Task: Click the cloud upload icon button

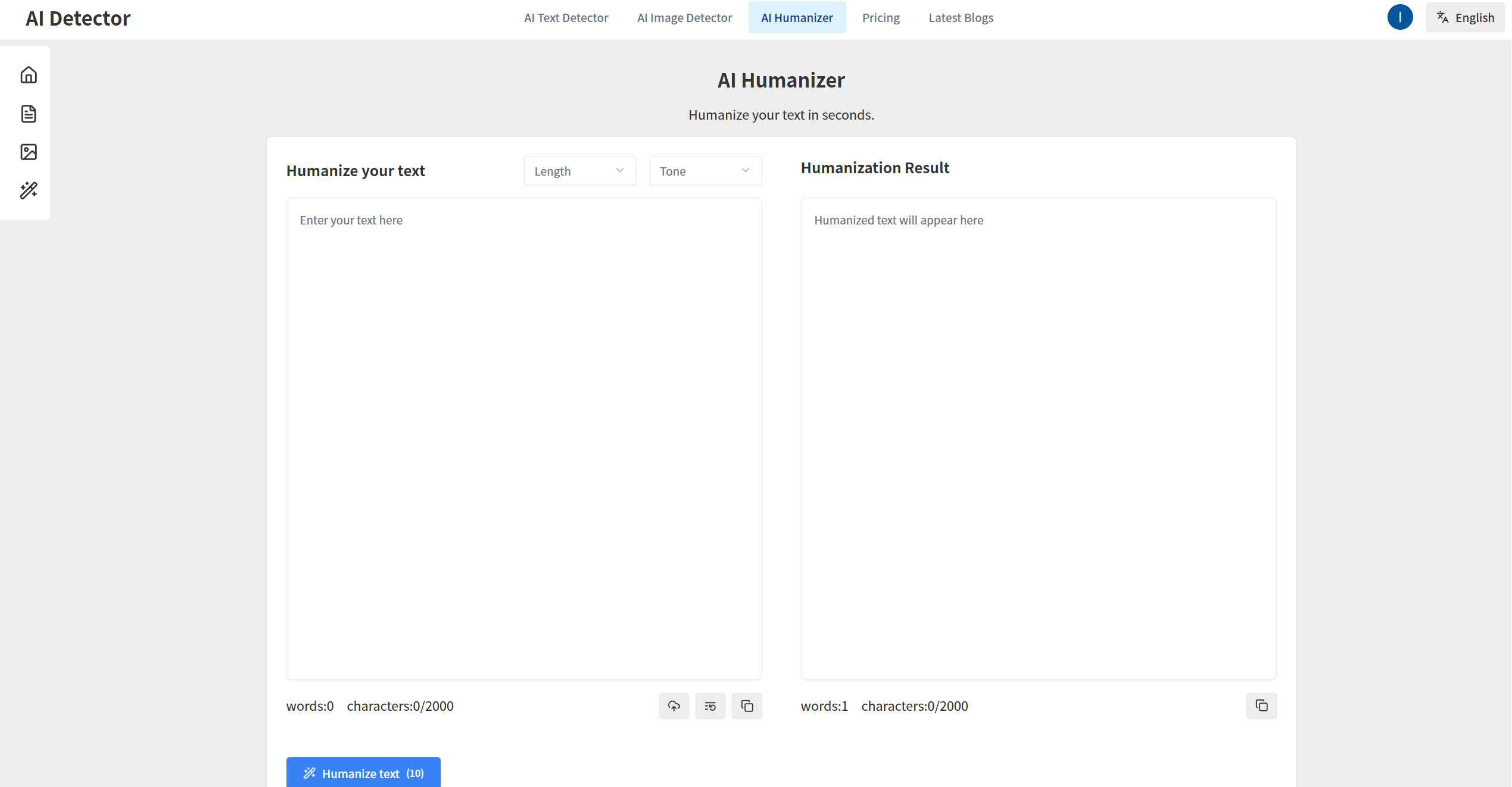Action: coord(674,706)
